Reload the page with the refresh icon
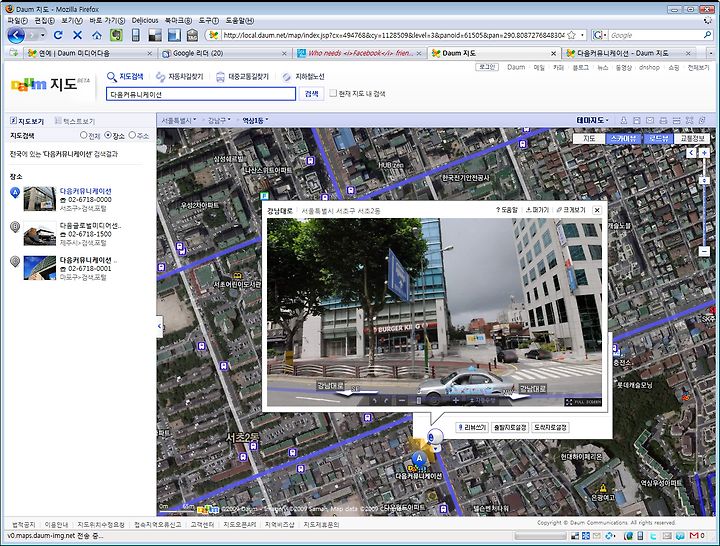The width and height of the screenshot is (720, 546). click(x=58, y=35)
